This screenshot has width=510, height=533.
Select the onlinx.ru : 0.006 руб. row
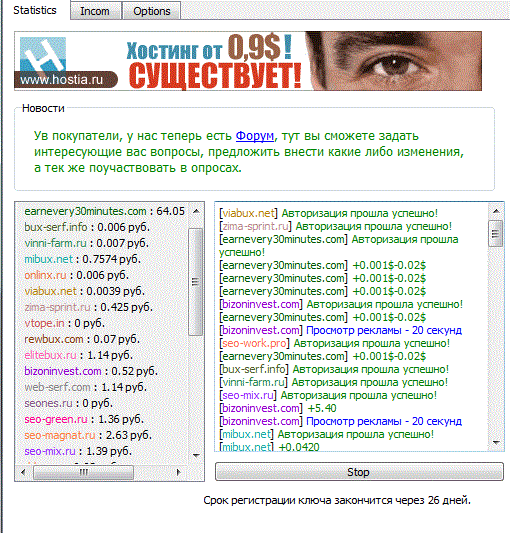76,275
